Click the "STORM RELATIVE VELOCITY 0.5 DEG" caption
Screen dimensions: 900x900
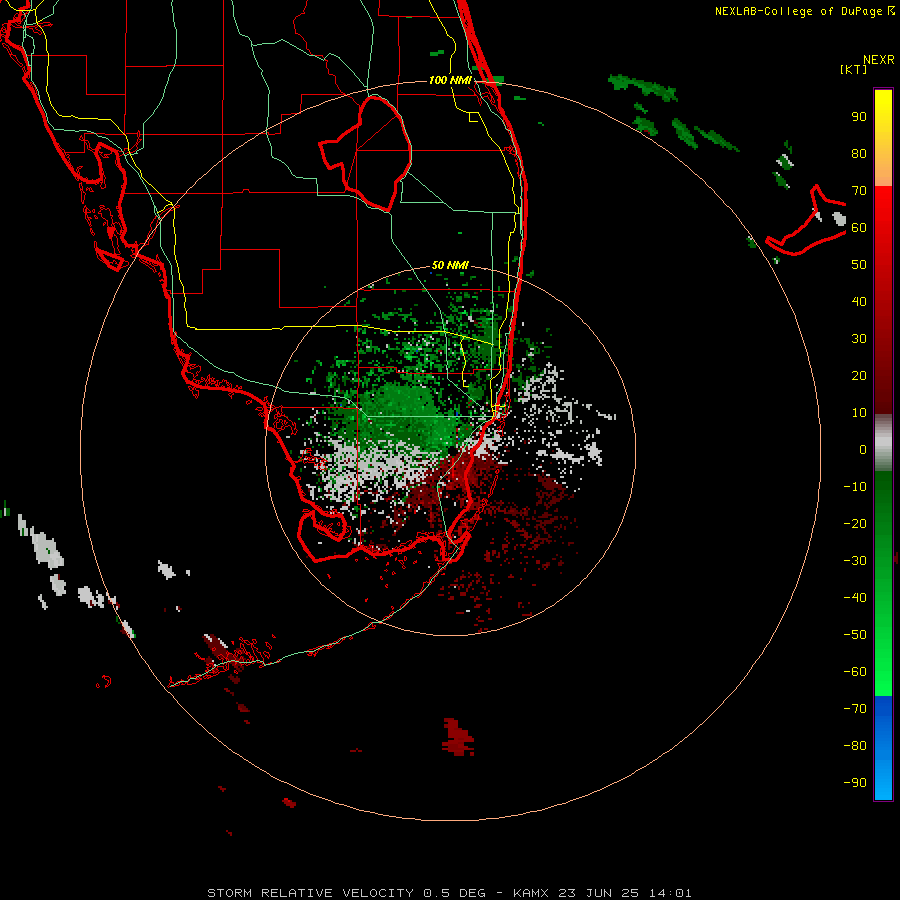[x=346, y=893]
